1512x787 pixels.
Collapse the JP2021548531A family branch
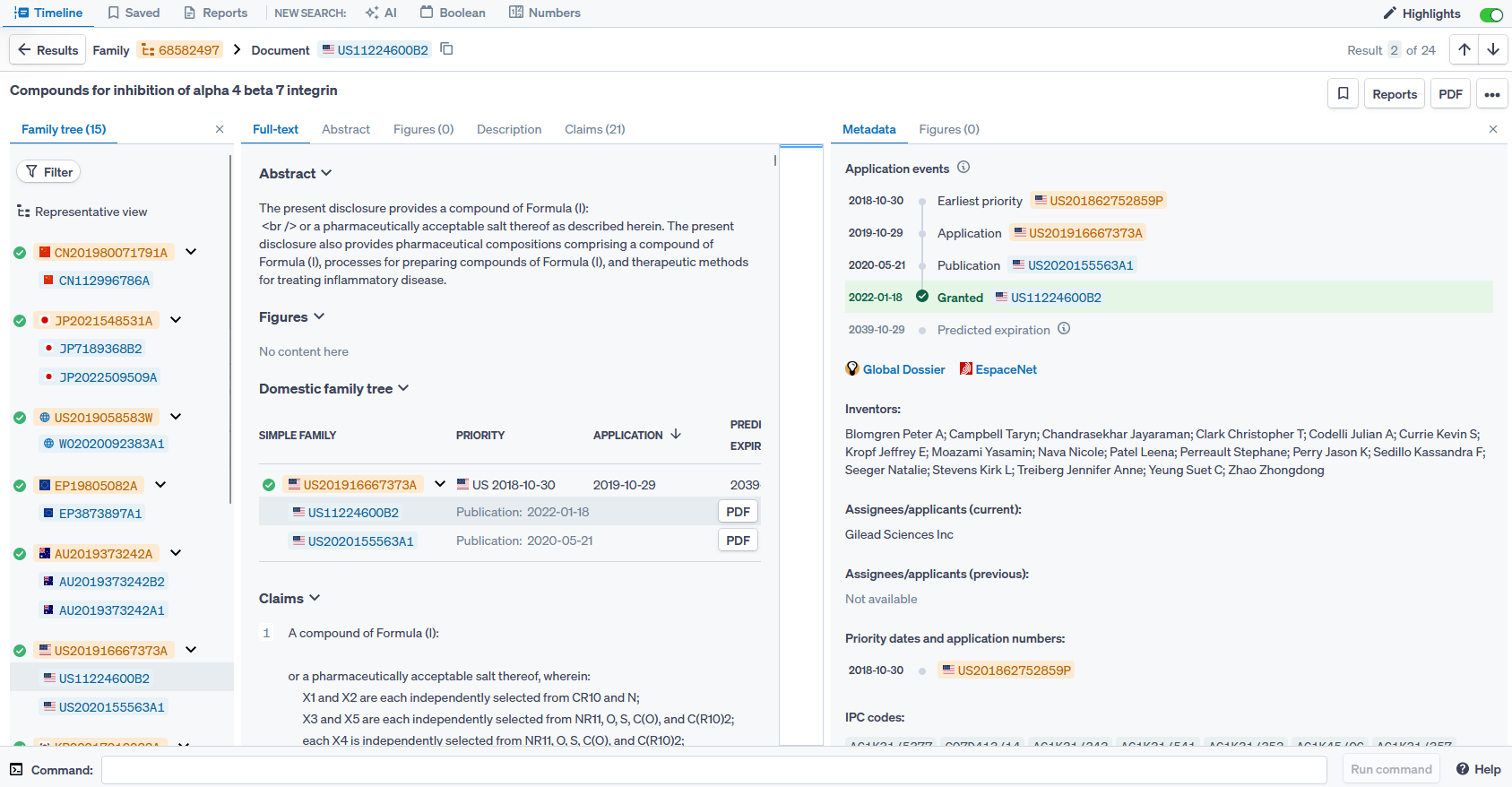176,320
